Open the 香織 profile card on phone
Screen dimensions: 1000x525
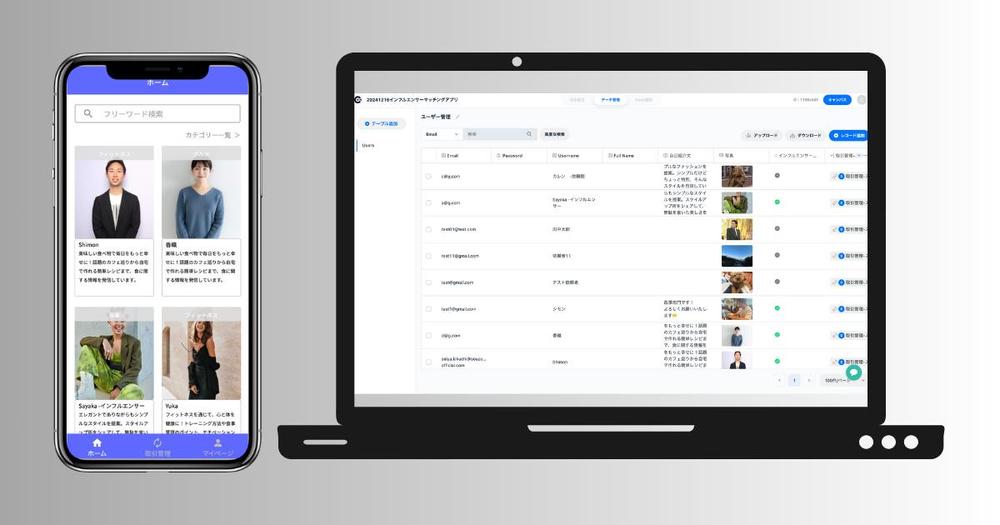tap(202, 221)
